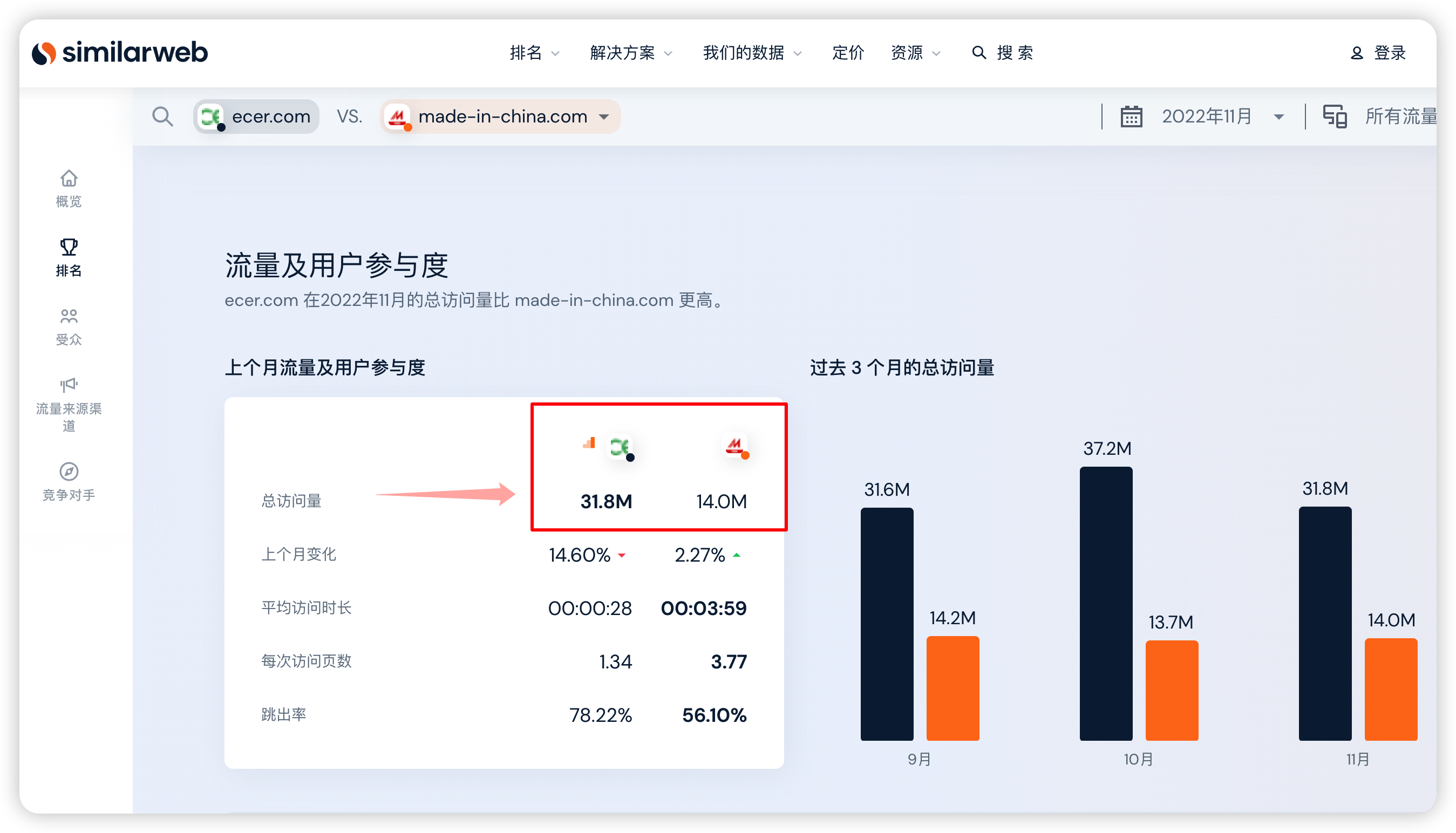This screenshot has width=1456, height=833.
Task: Click the dark 31.8M bar for 11月
Action: coord(1325,623)
